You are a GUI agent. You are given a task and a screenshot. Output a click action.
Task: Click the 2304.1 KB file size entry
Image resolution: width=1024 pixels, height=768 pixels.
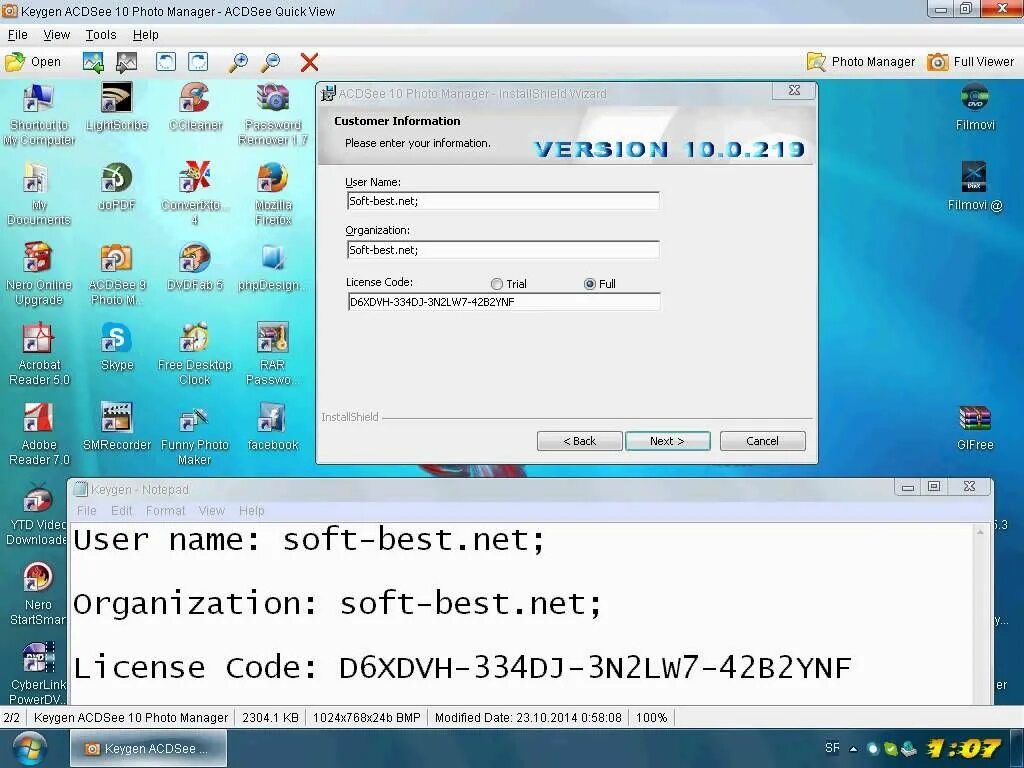tap(270, 718)
